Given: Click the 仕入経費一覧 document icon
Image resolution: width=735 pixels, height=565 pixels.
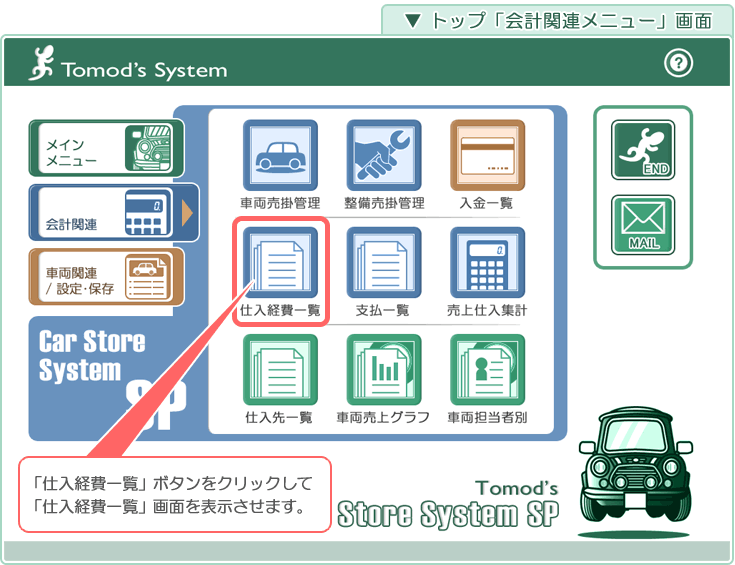Looking at the screenshot, I should tap(280, 263).
